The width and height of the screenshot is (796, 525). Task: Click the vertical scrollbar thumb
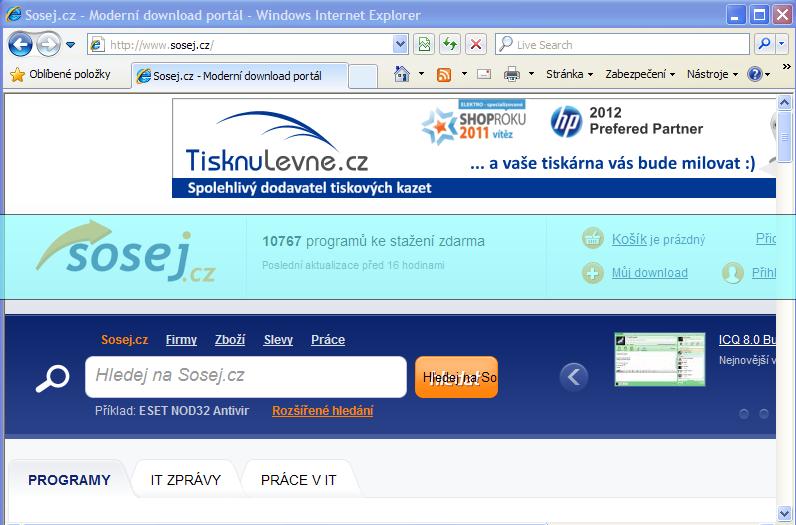click(784, 137)
